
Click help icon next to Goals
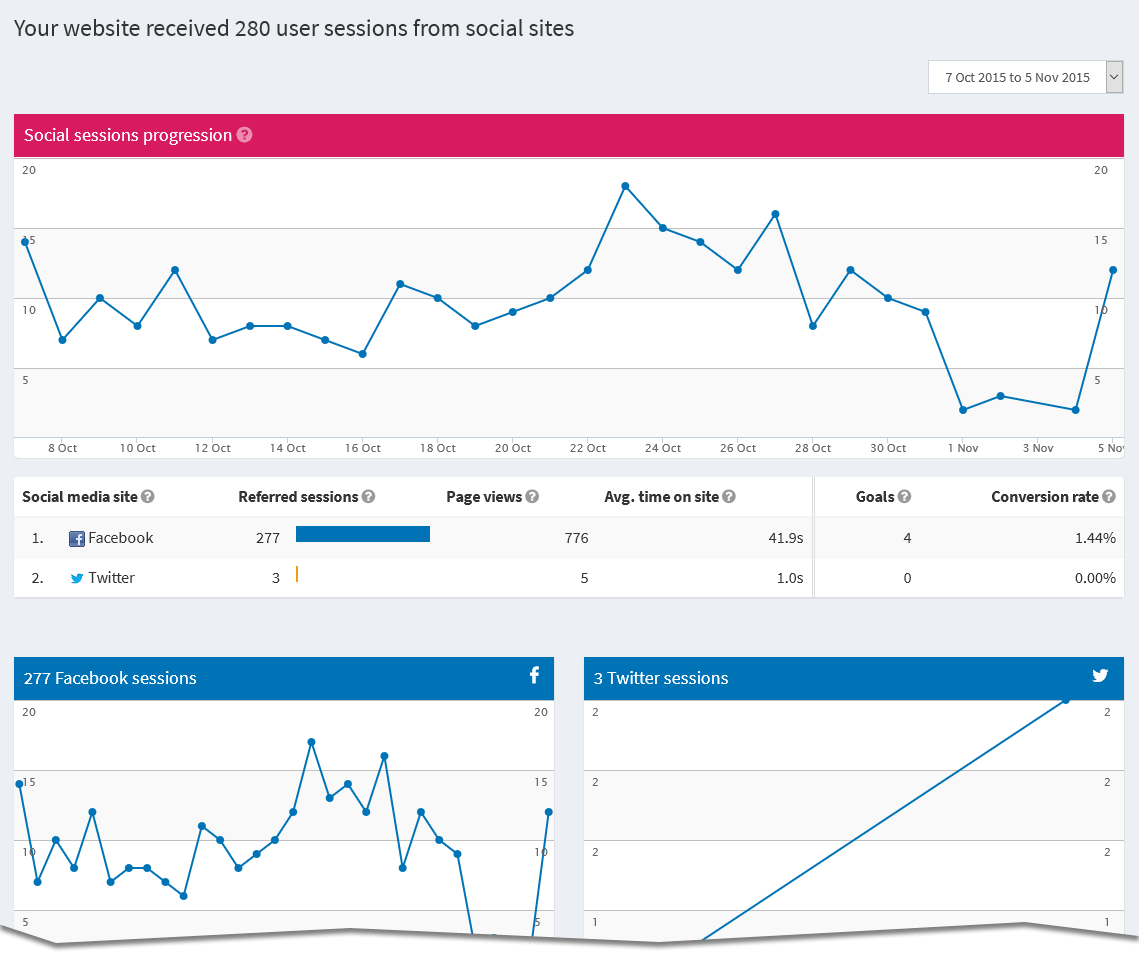pos(904,497)
